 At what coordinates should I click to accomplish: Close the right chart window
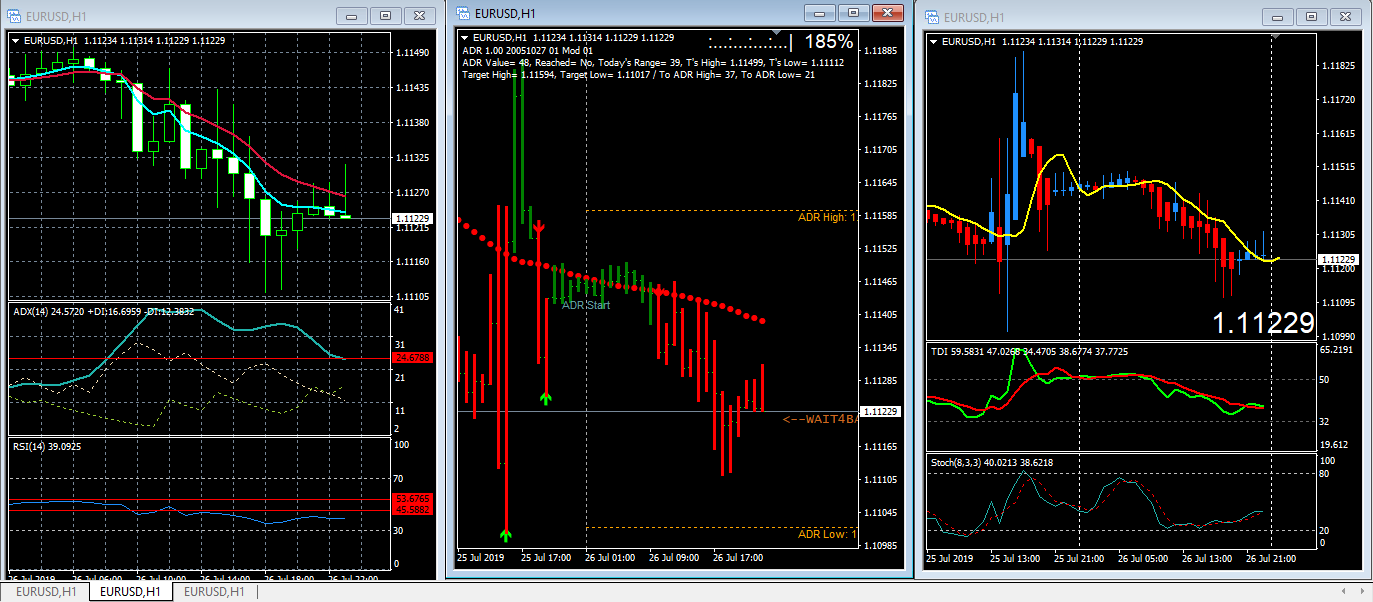(1346, 16)
